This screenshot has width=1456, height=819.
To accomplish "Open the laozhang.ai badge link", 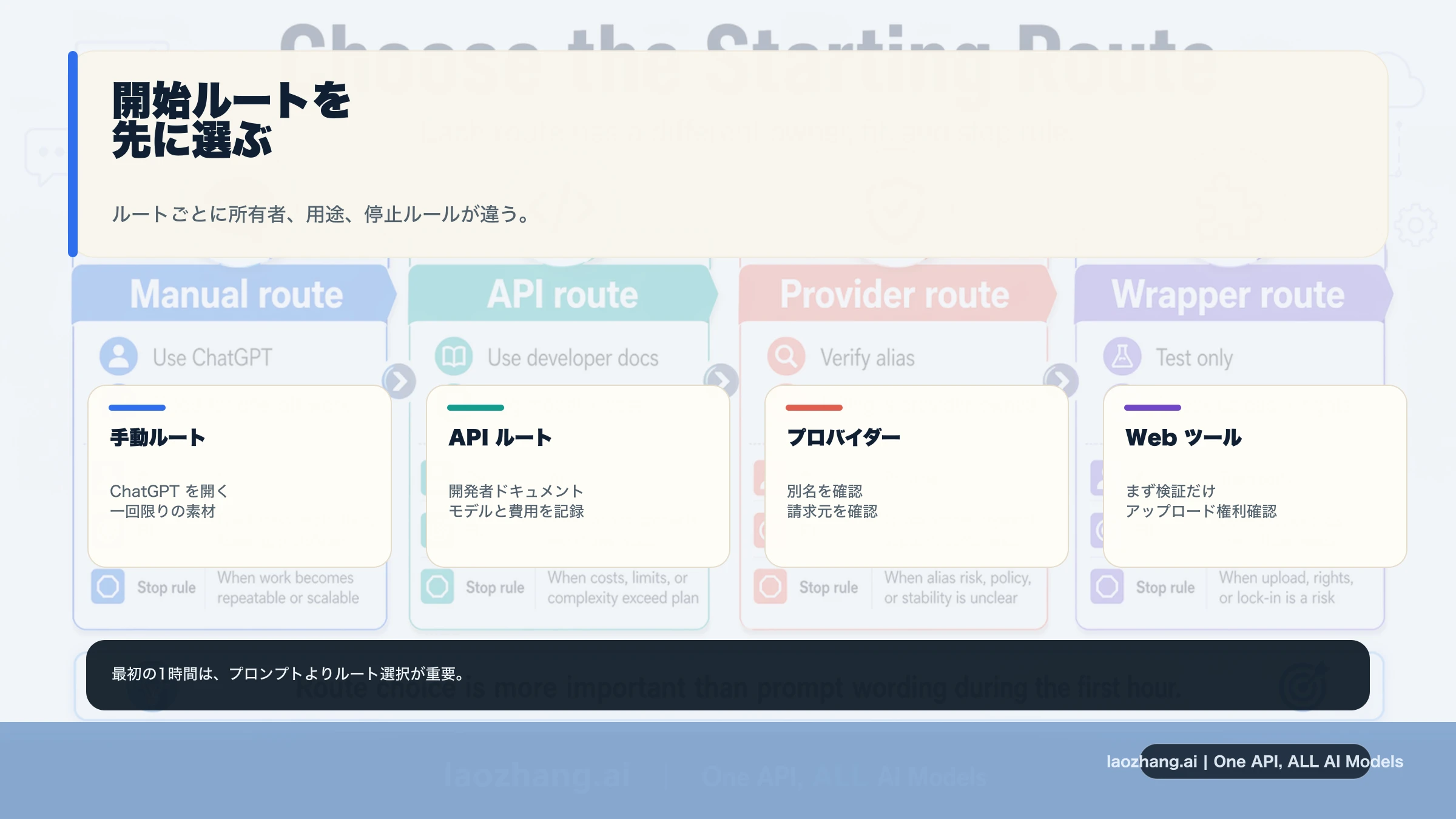I will click(x=1253, y=761).
